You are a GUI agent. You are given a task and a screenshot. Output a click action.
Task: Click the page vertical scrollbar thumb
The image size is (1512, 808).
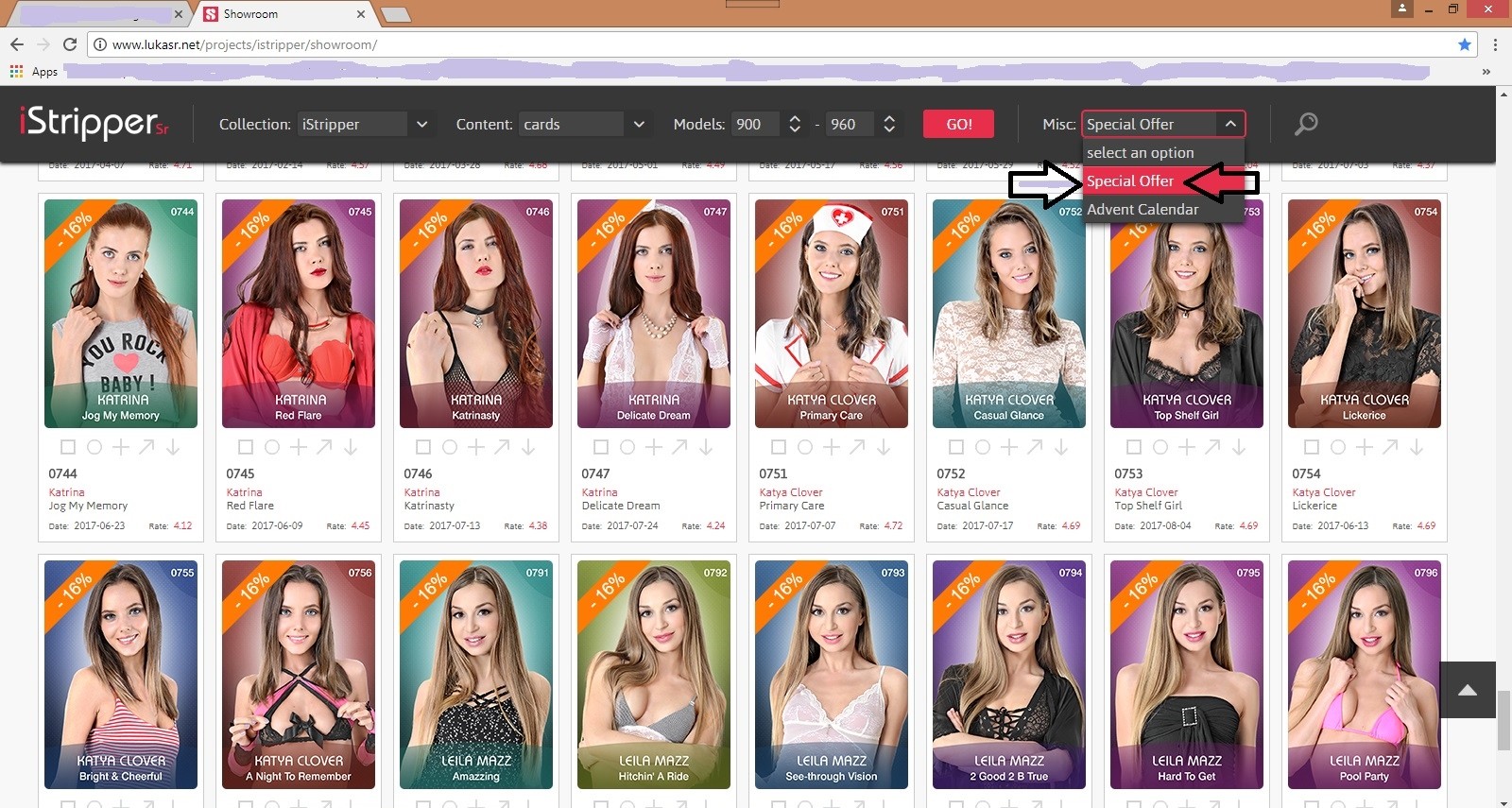1503,720
